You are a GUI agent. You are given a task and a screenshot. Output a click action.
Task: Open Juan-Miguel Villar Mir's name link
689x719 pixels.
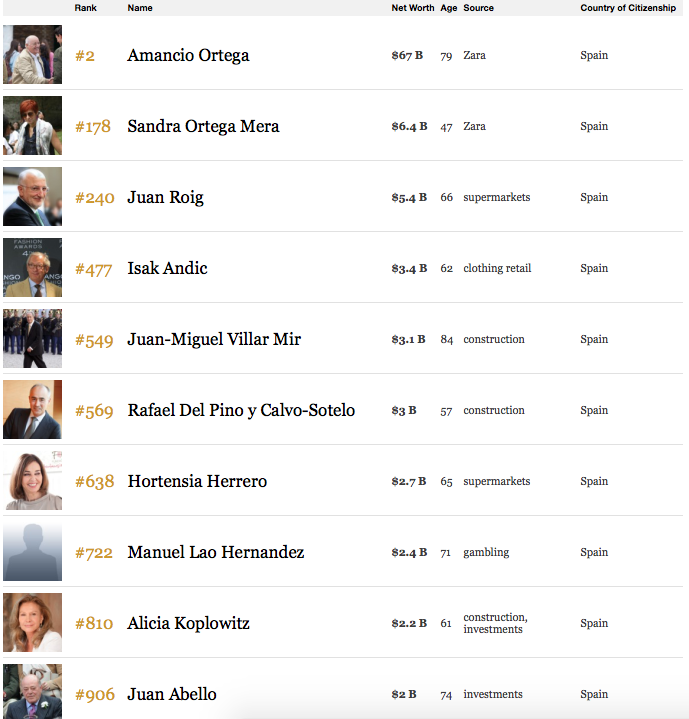pos(214,339)
